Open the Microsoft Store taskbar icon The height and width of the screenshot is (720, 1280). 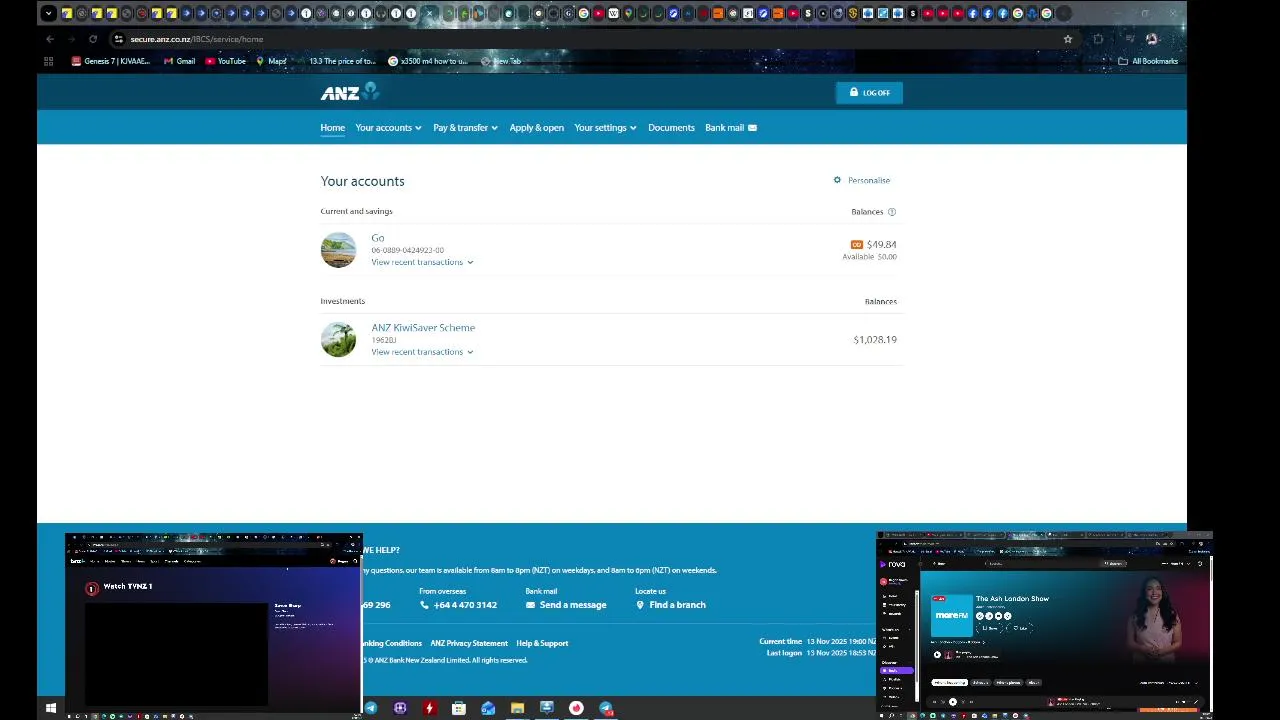tap(459, 708)
